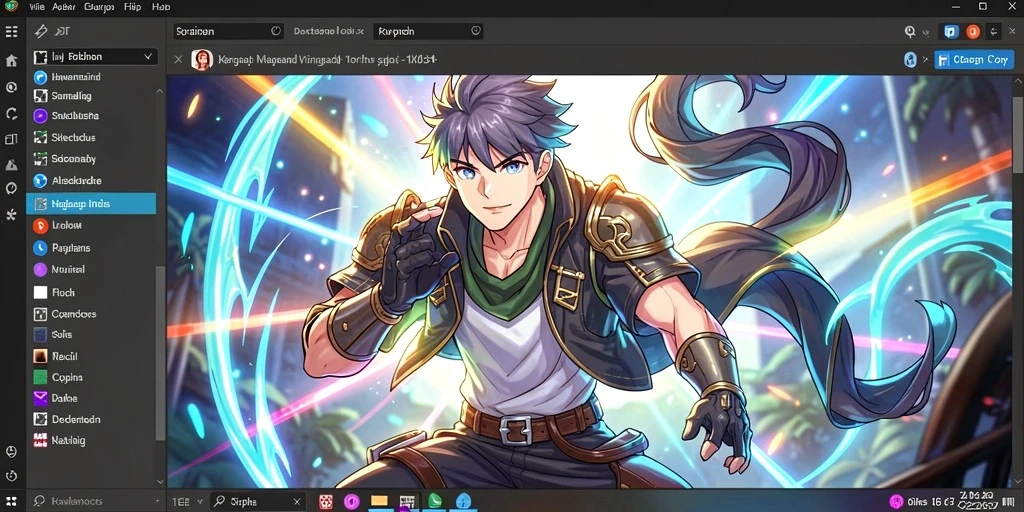Open the Aoher menu in menu bar

click(x=63, y=7)
